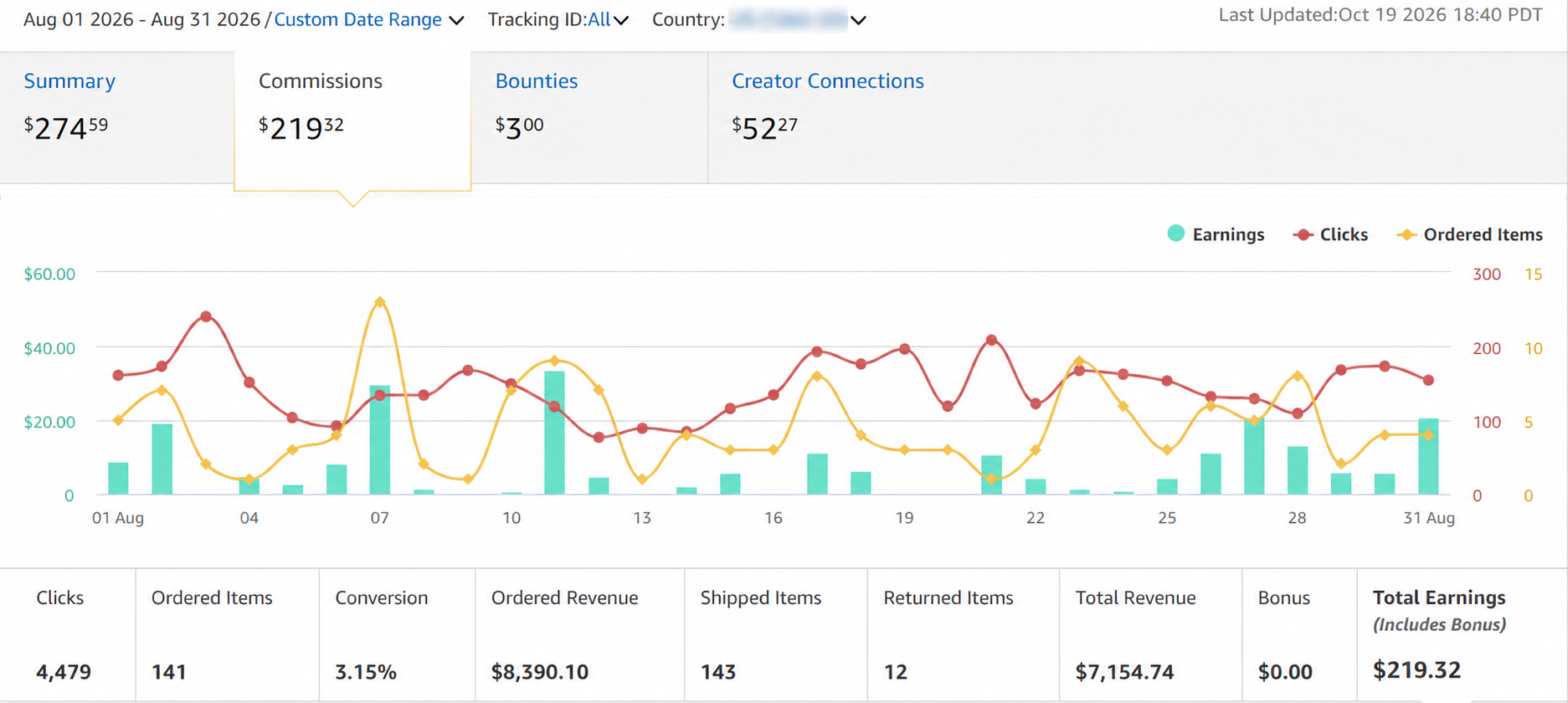Click the Total Revenue value $7,154.74
The height and width of the screenshot is (703, 1568).
(1124, 672)
